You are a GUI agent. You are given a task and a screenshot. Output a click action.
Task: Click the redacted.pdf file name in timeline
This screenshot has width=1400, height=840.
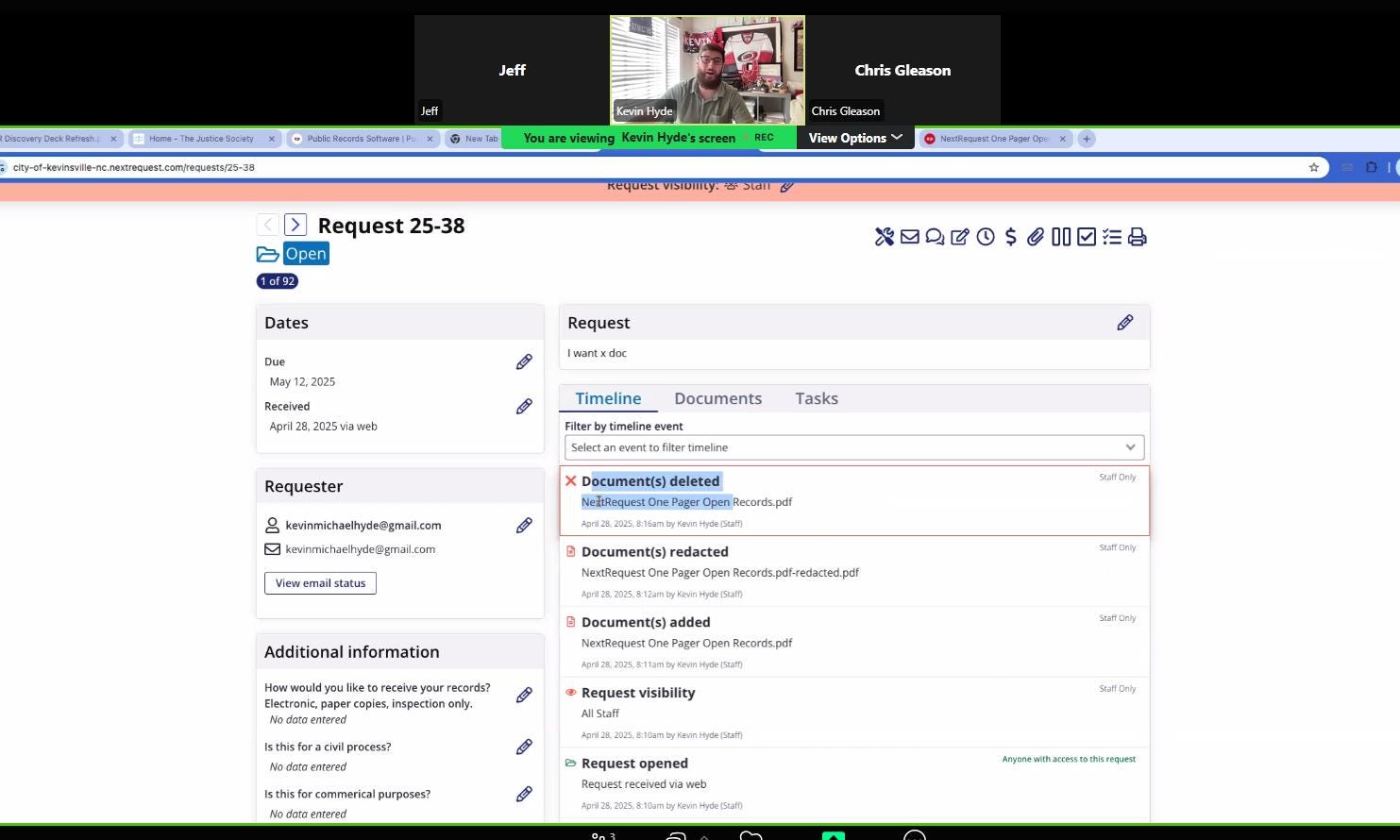pos(720,573)
